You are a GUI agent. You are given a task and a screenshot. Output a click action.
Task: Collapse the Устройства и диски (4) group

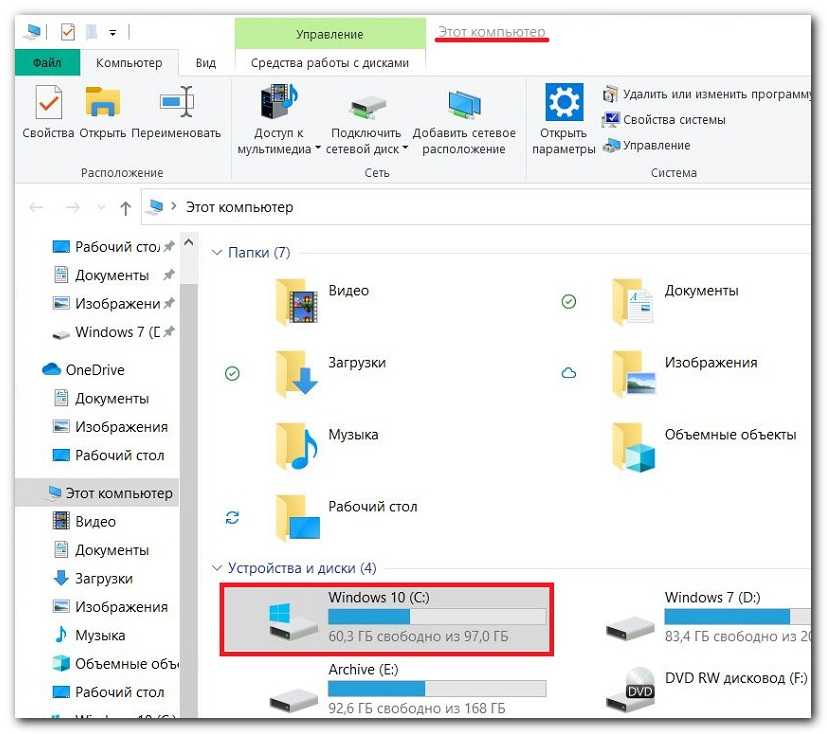pos(216,568)
